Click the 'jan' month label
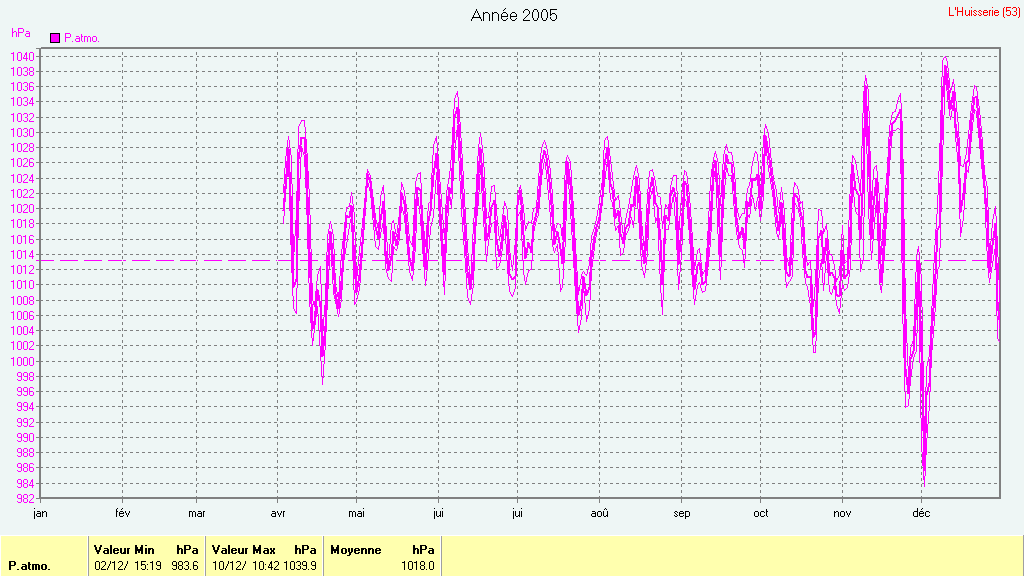This screenshot has width=1024, height=576. click(40, 513)
